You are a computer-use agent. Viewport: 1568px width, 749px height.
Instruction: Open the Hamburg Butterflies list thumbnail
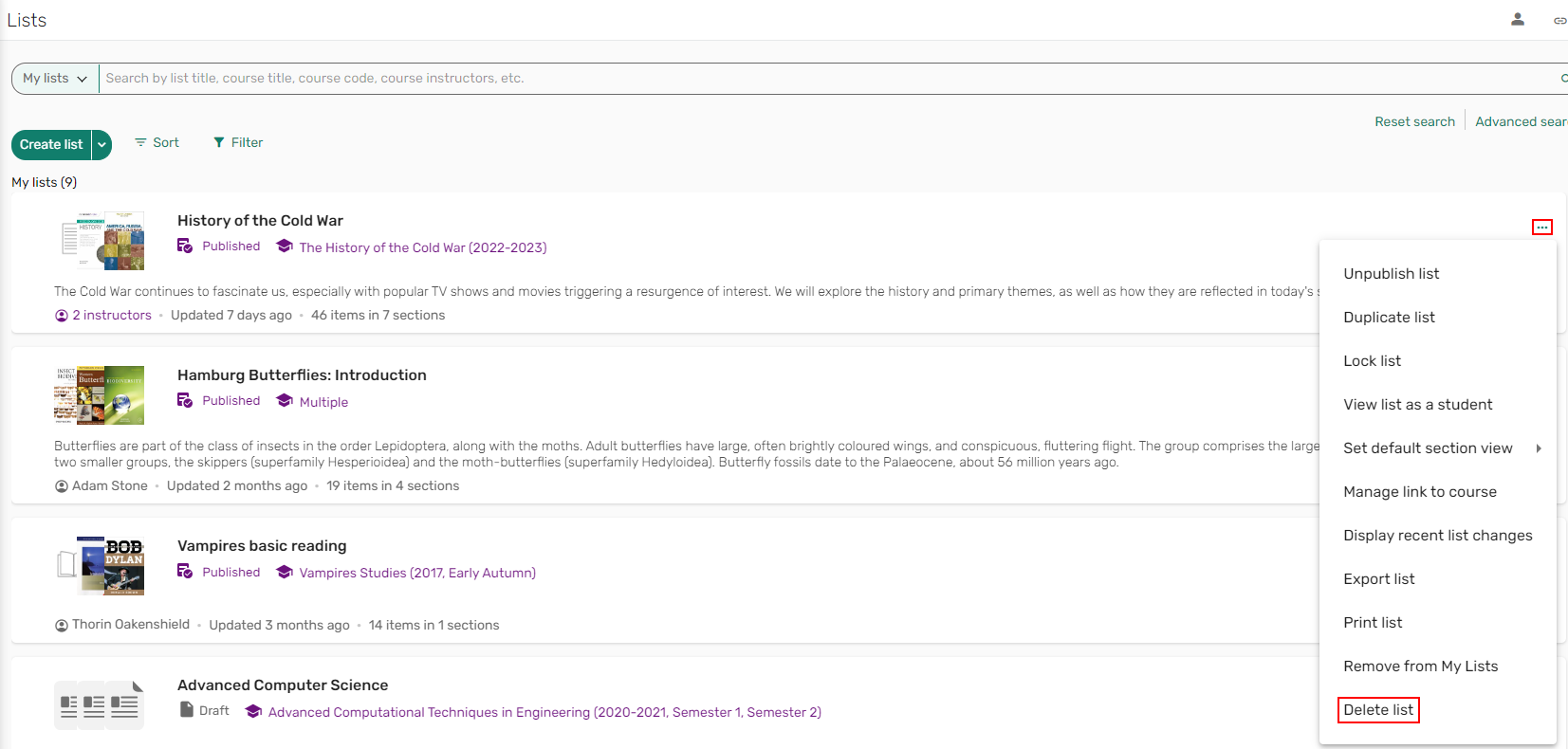100,395
